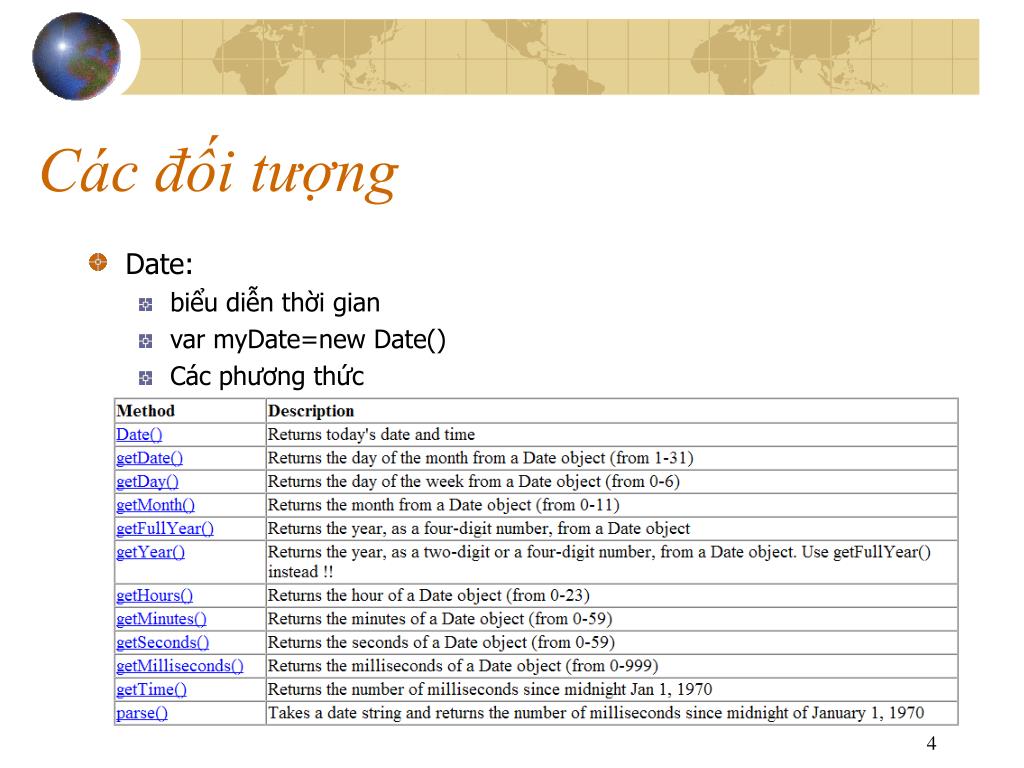
Task: Select text 'biểu diễn thời gian'
Action: pos(275,302)
